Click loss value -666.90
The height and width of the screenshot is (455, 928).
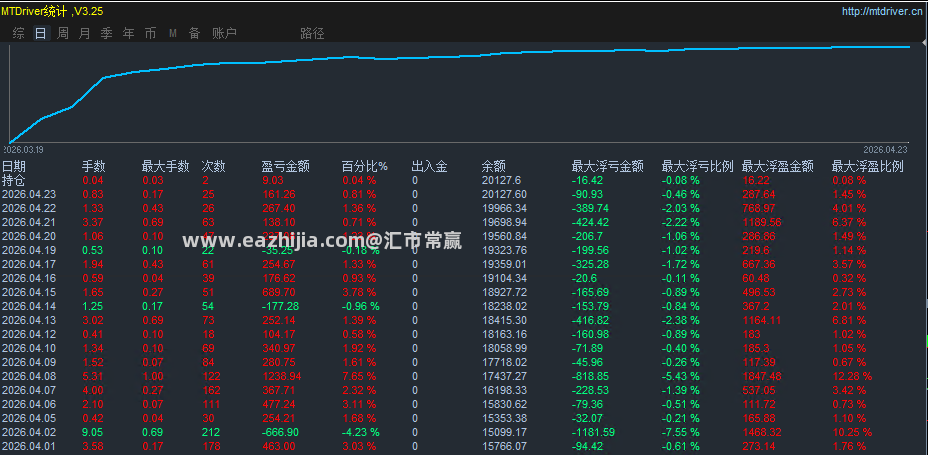point(281,433)
